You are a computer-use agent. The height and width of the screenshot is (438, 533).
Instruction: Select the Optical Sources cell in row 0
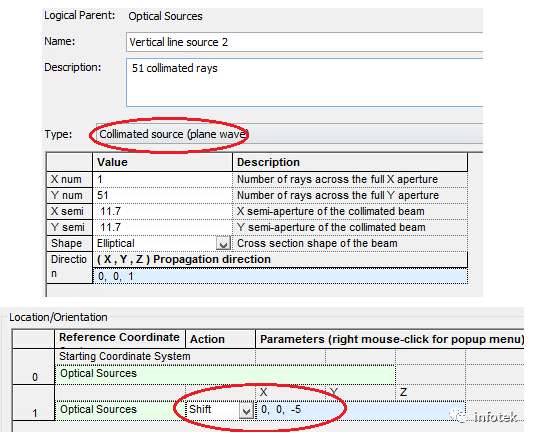[x=225, y=374]
